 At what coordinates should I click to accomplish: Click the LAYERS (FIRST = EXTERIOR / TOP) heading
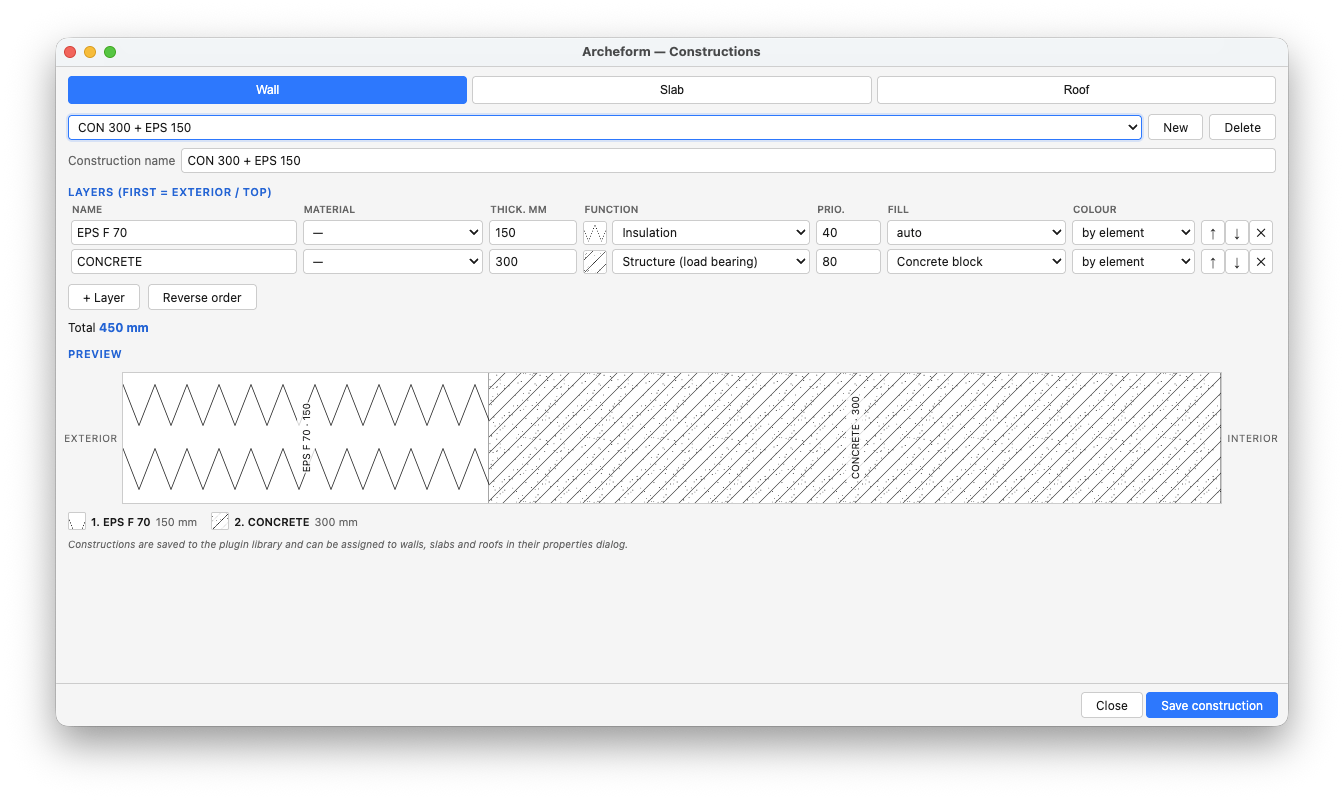tap(170, 192)
